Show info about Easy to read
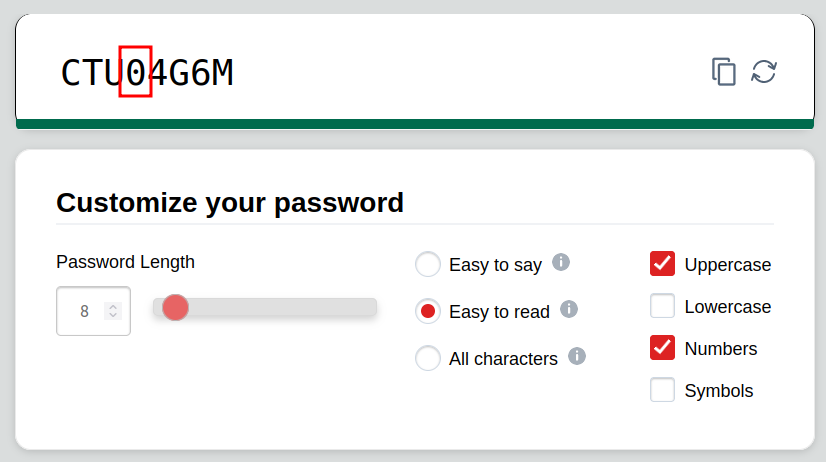 (569, 309)
